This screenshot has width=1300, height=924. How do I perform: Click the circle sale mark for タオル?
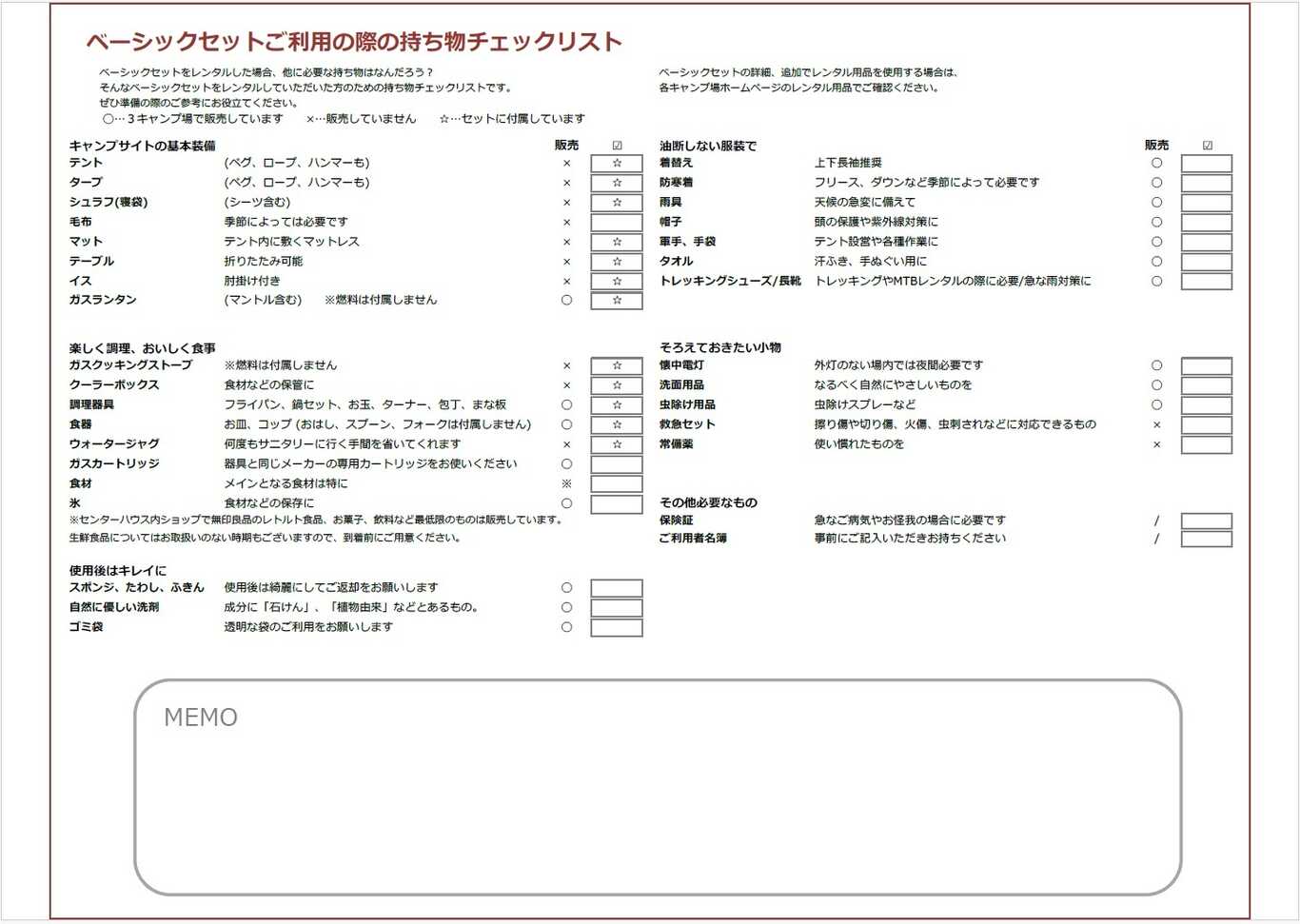pos(1156,262)
